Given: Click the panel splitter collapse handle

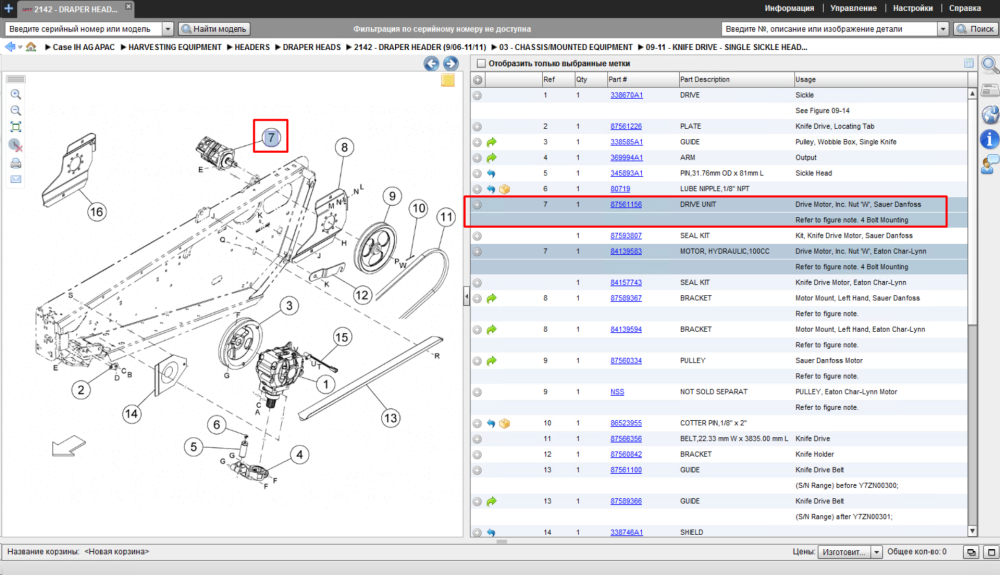Looking at the screenshot, I should (466, 296).
